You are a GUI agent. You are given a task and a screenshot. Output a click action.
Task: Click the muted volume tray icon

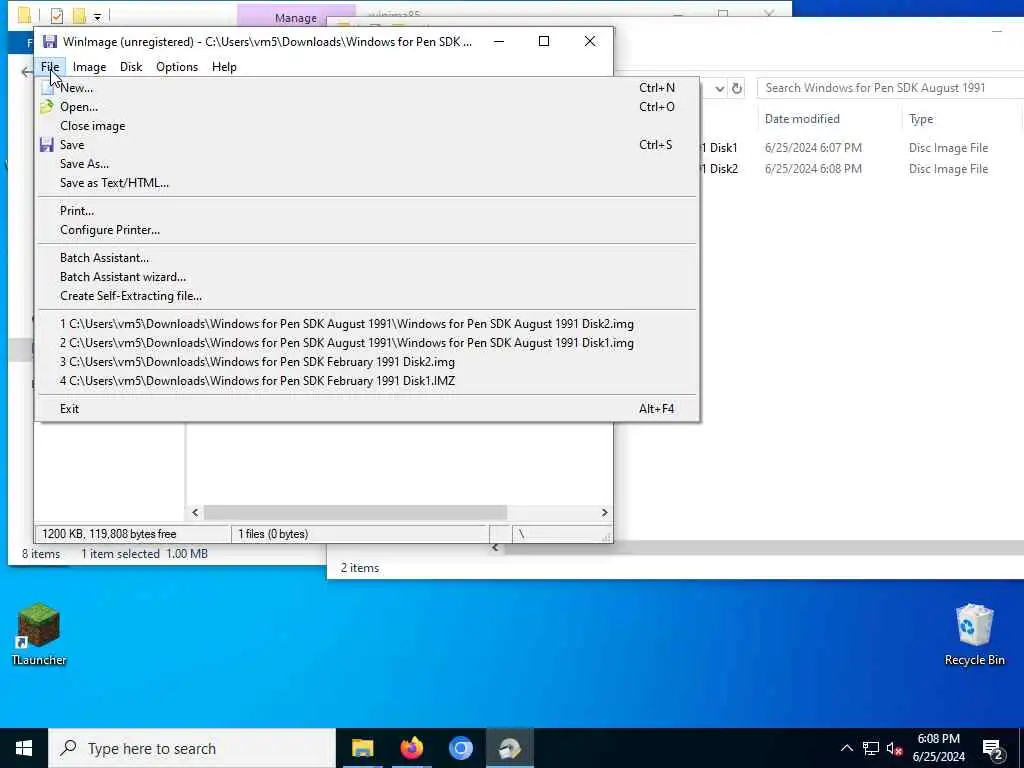[x=895, y=748]
